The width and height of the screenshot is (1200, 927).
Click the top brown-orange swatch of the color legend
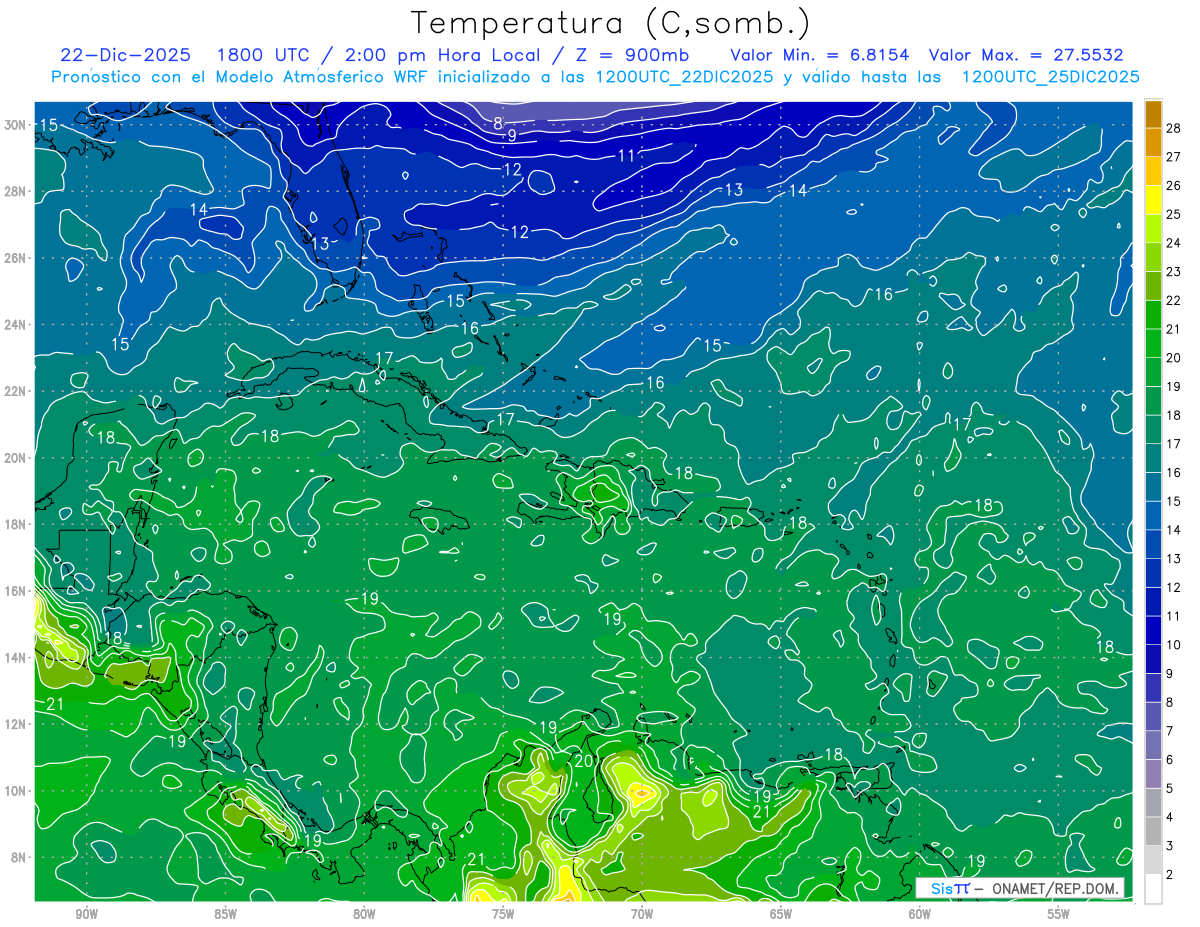pos(1153,114)
